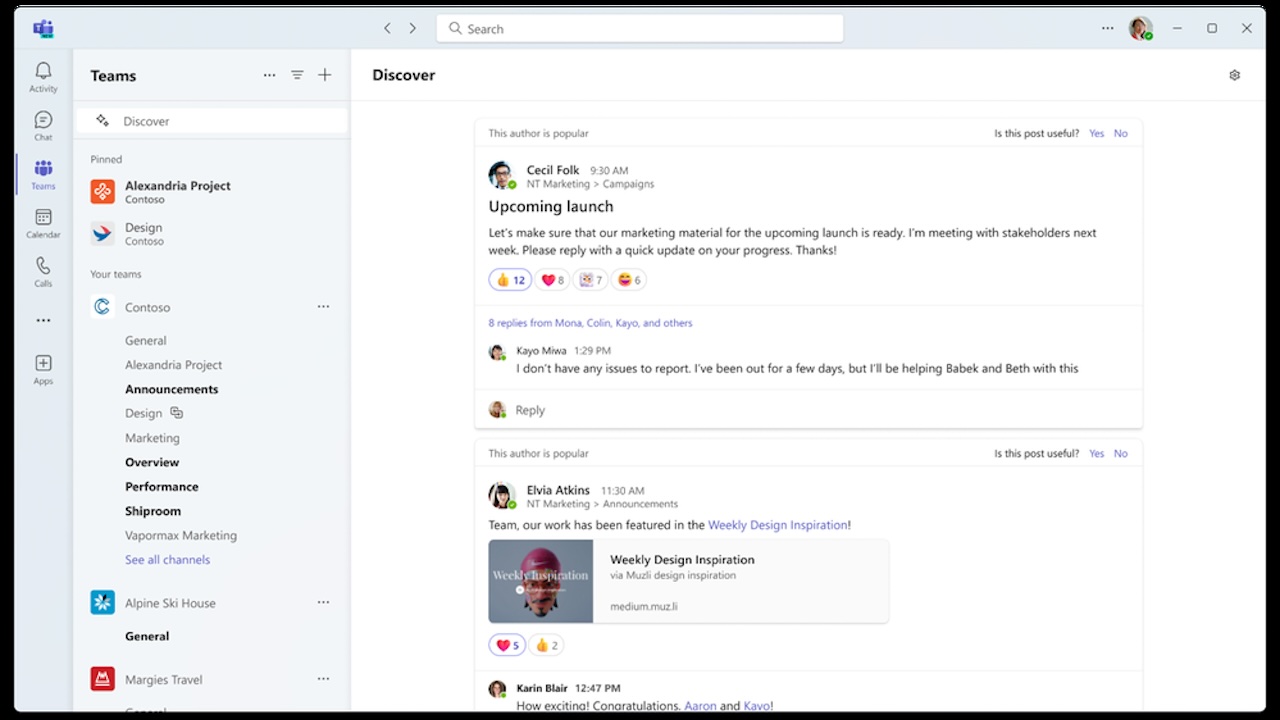
Task: Open the settings and more menu
Action: pyautogui.click(x=1107, y=28)
